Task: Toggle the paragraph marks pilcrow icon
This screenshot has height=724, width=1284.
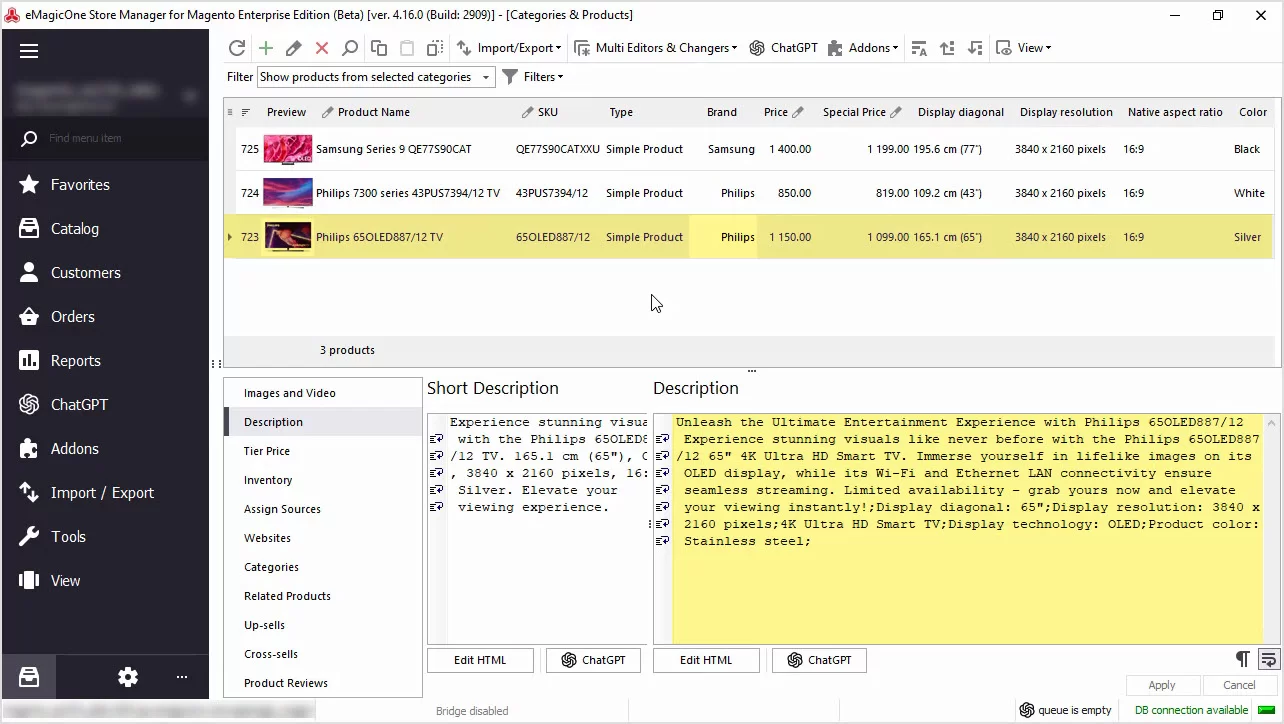Action: point(1242,659)
